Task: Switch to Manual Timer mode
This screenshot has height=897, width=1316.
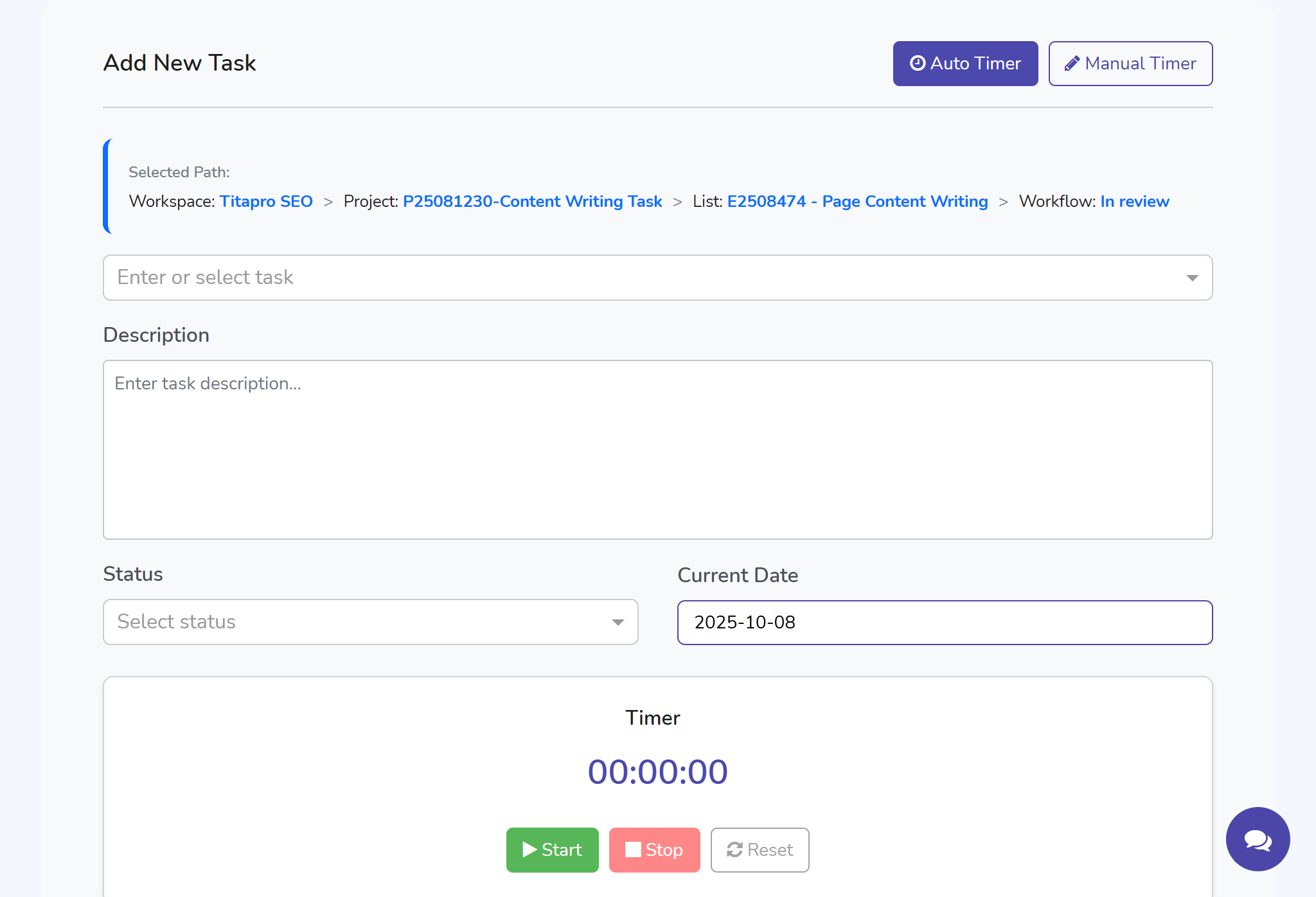Action: coord(1130,64)
